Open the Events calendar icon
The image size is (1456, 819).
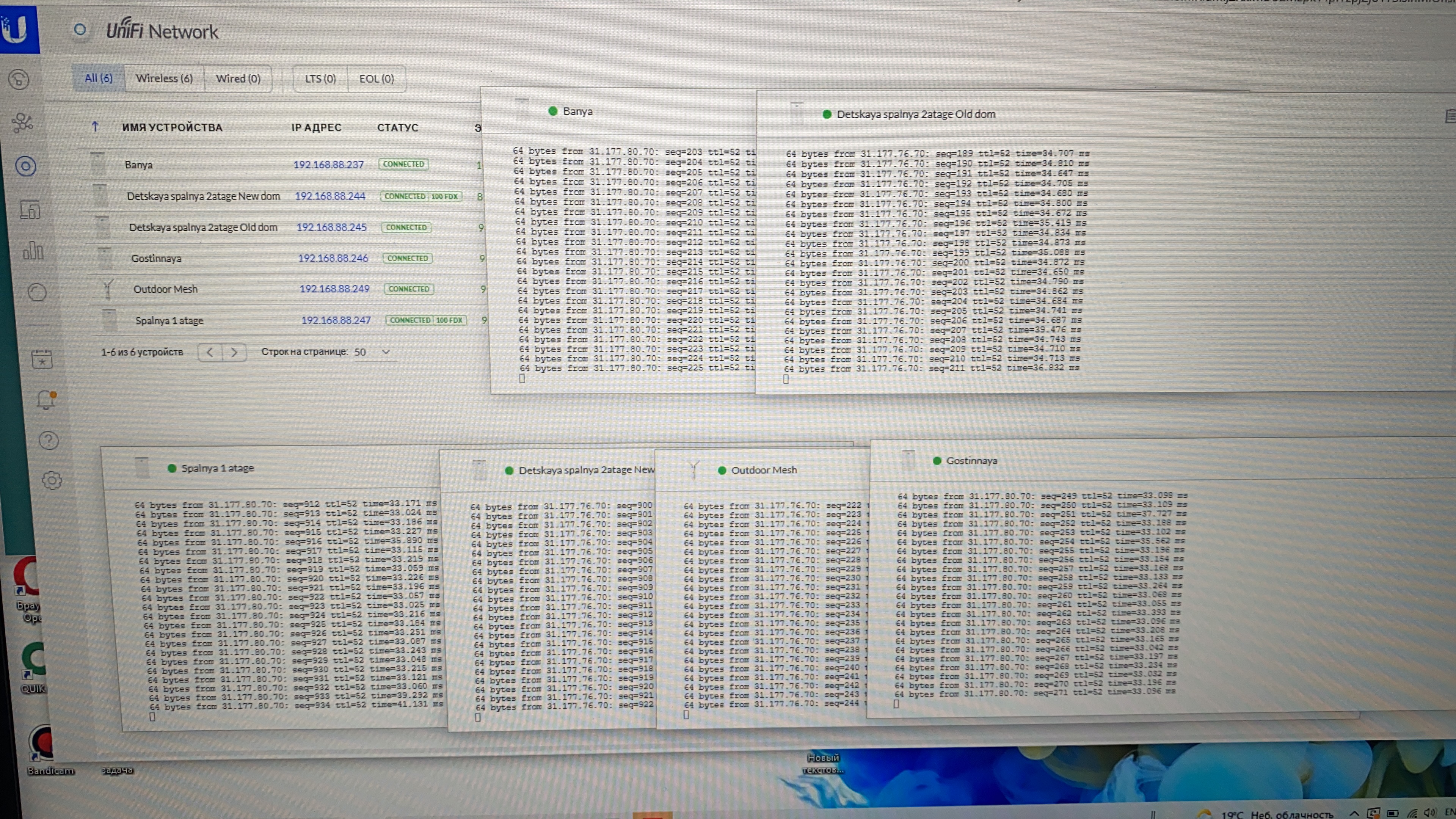pos(42,359)
